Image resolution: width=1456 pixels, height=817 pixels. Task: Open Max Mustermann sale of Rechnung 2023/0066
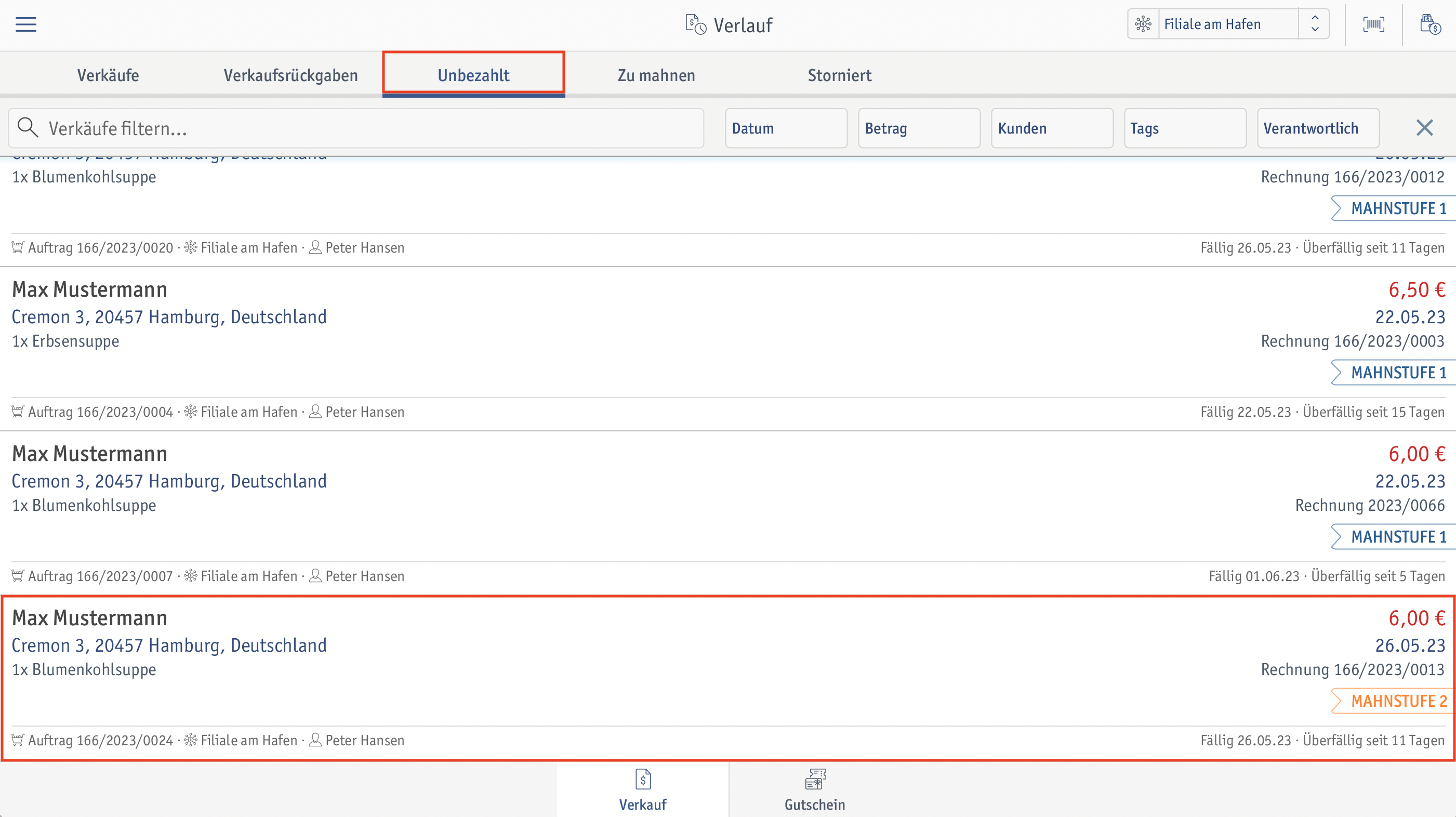point(728,513)
